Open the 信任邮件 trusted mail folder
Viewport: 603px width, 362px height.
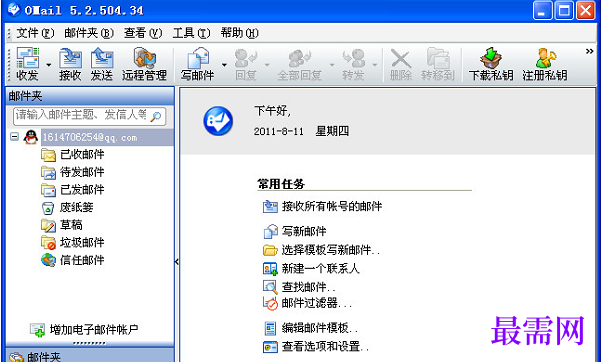82,260
